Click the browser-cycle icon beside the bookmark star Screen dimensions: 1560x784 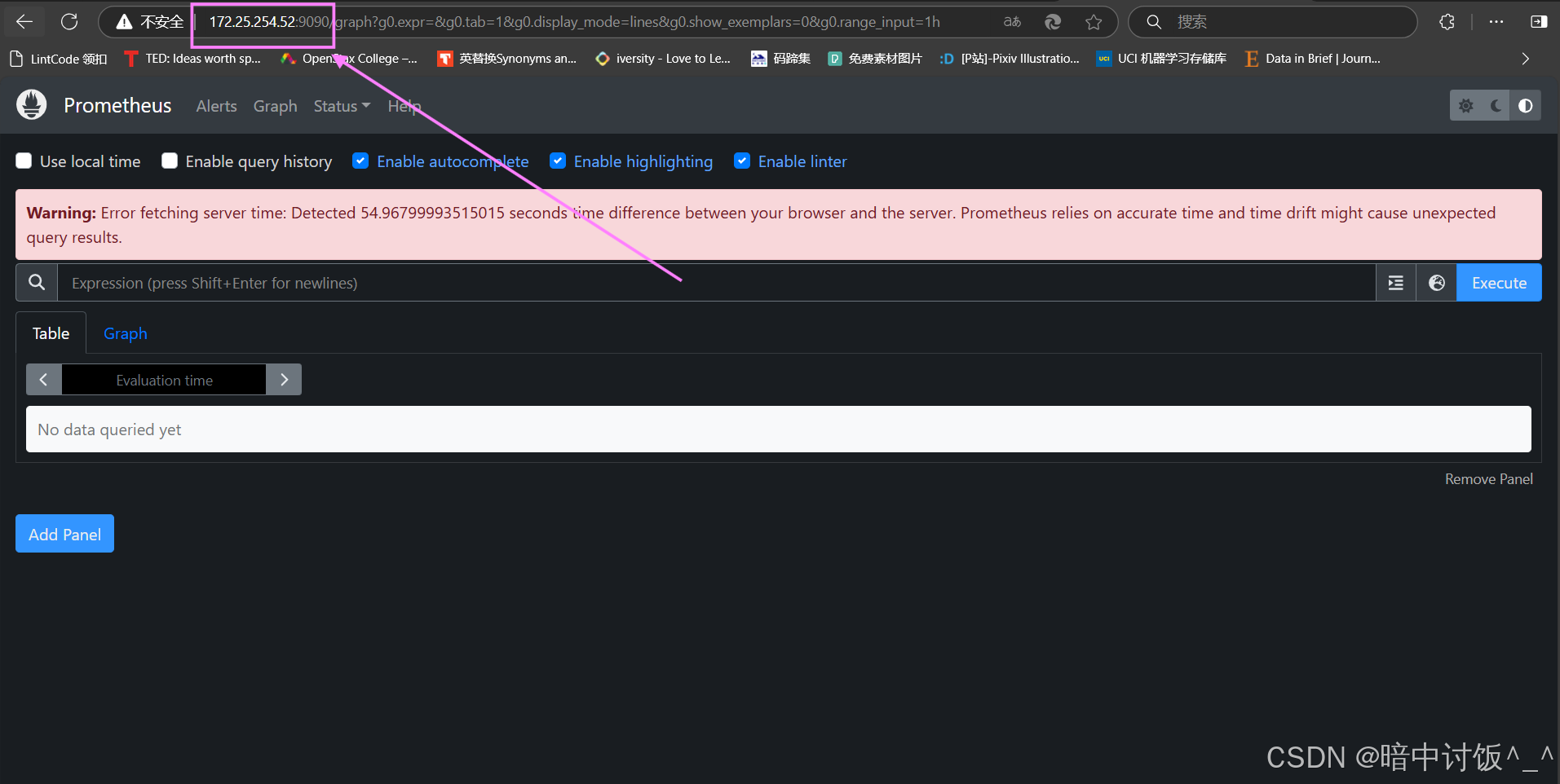(1053, 22)
